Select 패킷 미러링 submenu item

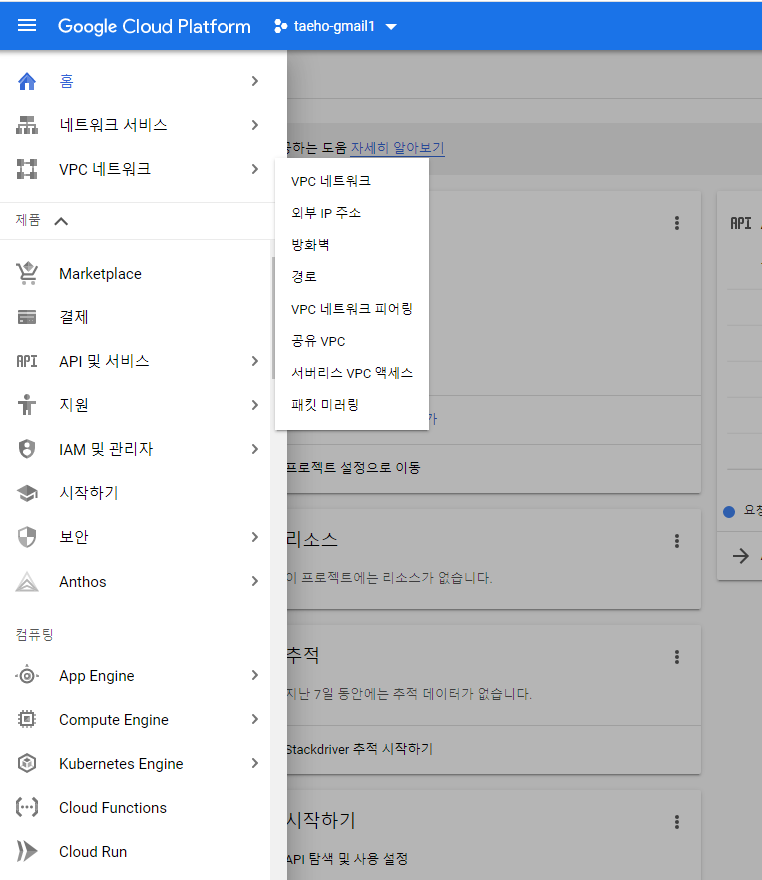point(352,405)
